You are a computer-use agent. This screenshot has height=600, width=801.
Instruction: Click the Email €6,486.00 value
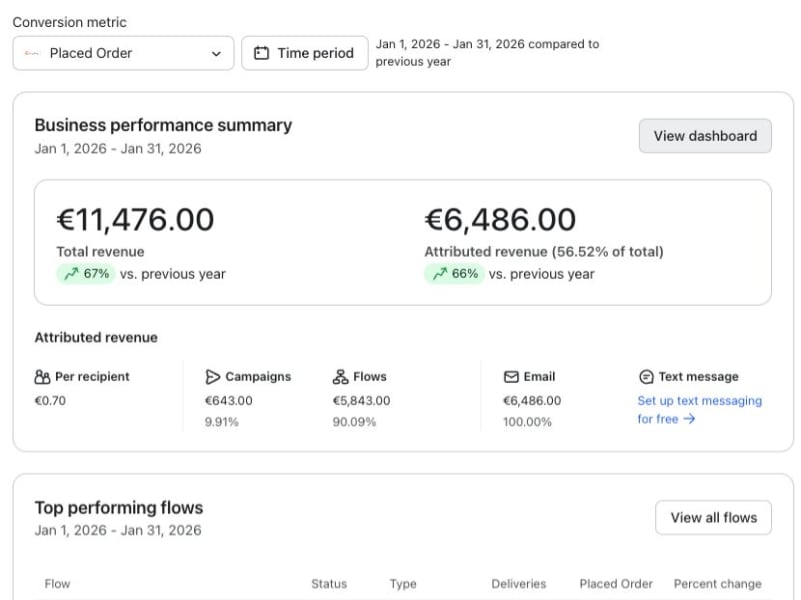click(532, 400)
